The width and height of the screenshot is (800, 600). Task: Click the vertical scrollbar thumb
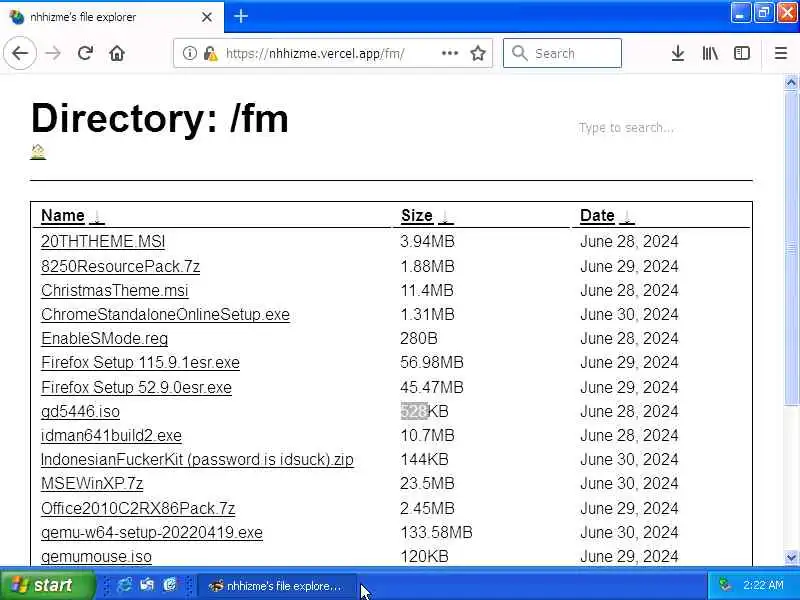[791, 248]
